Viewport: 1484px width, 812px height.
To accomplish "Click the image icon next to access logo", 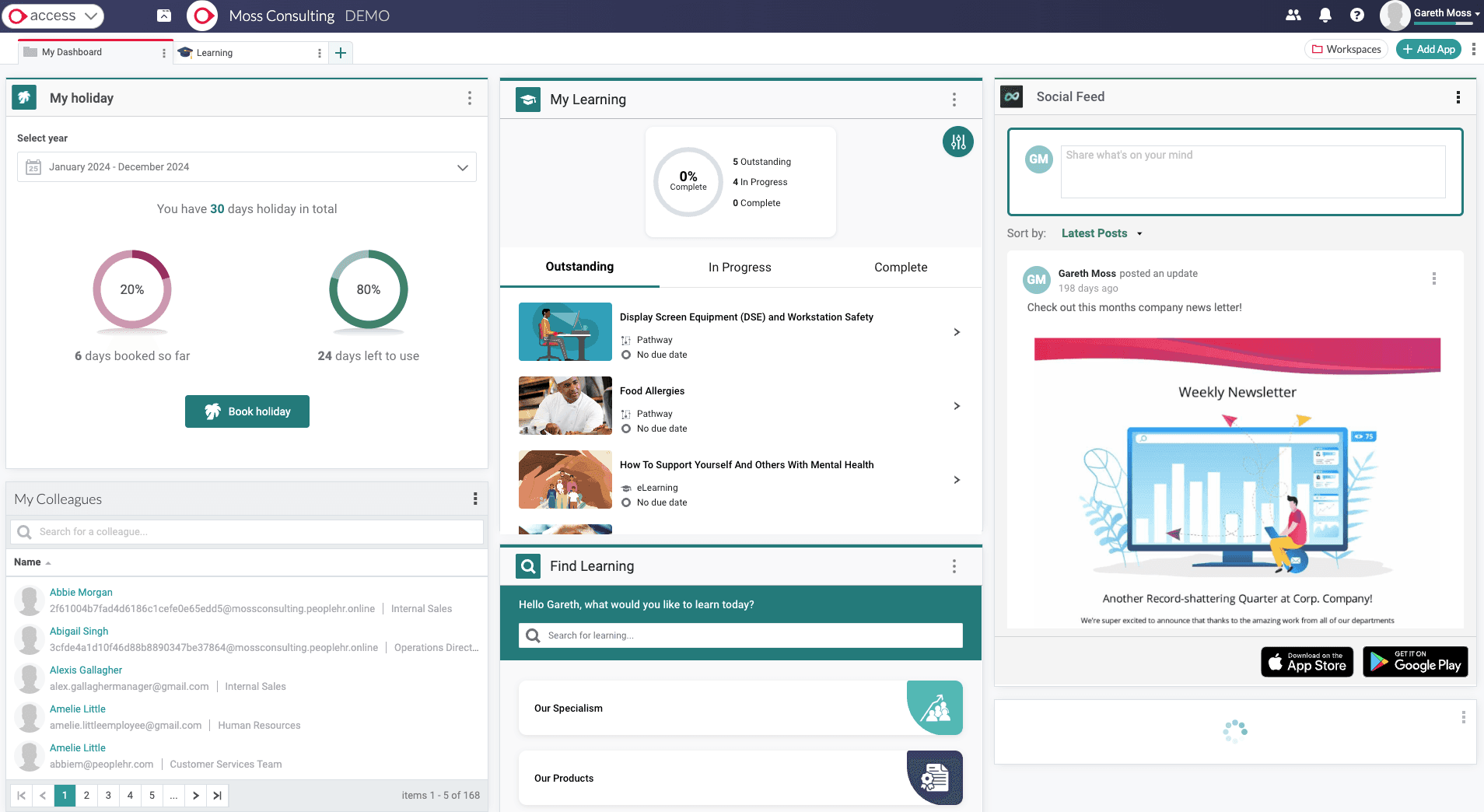I will (x=163, y=15).
